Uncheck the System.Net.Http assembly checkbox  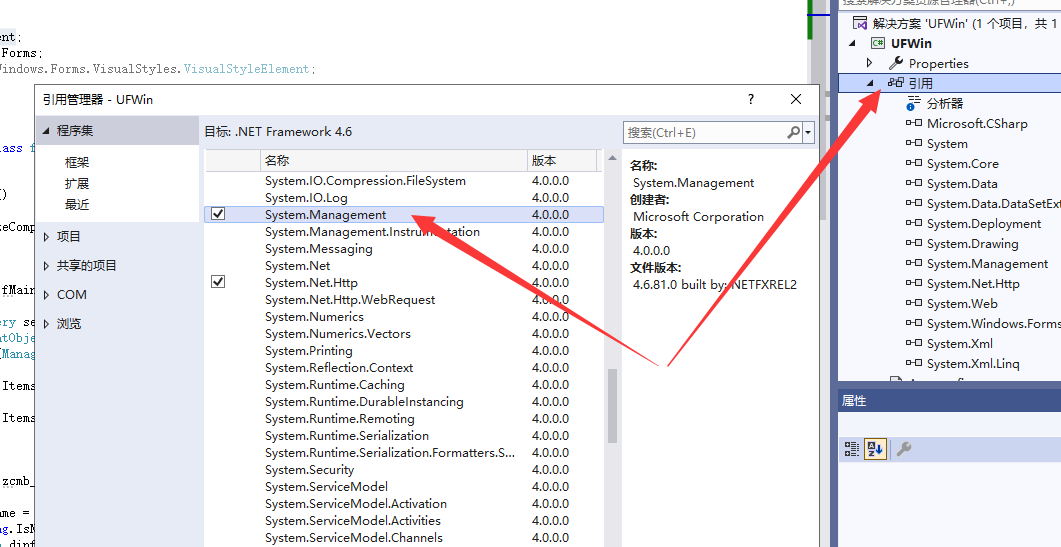218,283
